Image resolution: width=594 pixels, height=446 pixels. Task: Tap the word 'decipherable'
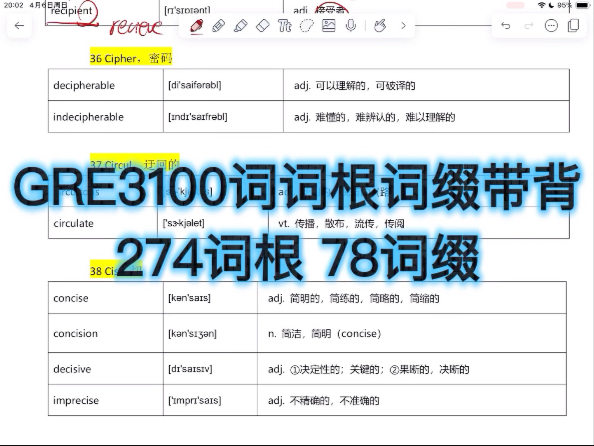(84, 85)
